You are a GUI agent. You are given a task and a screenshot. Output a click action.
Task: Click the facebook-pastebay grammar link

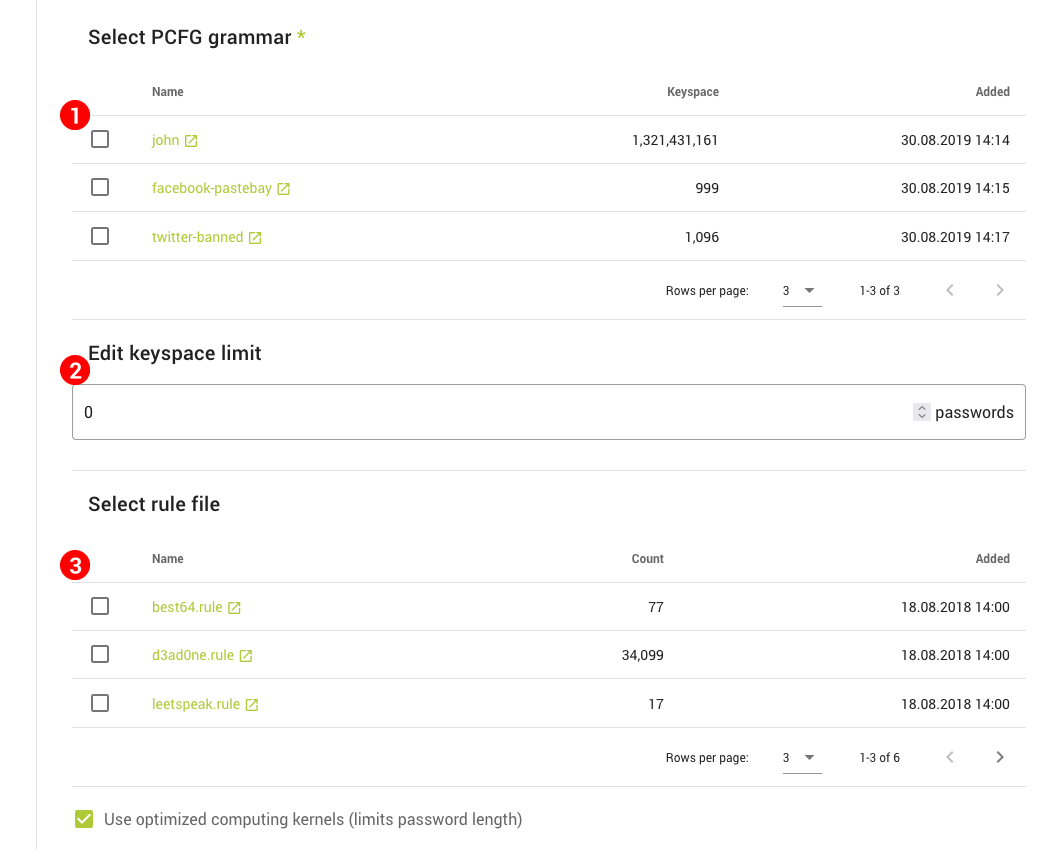tap(211, 188)
